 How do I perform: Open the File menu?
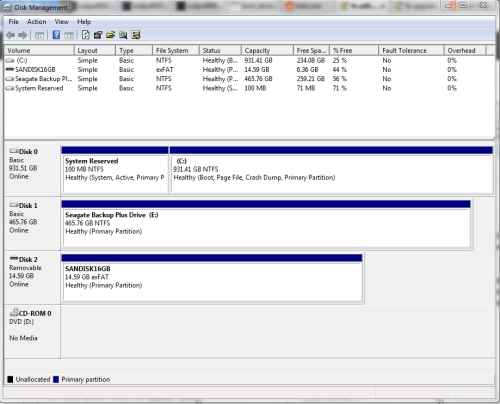click(13, 22)
